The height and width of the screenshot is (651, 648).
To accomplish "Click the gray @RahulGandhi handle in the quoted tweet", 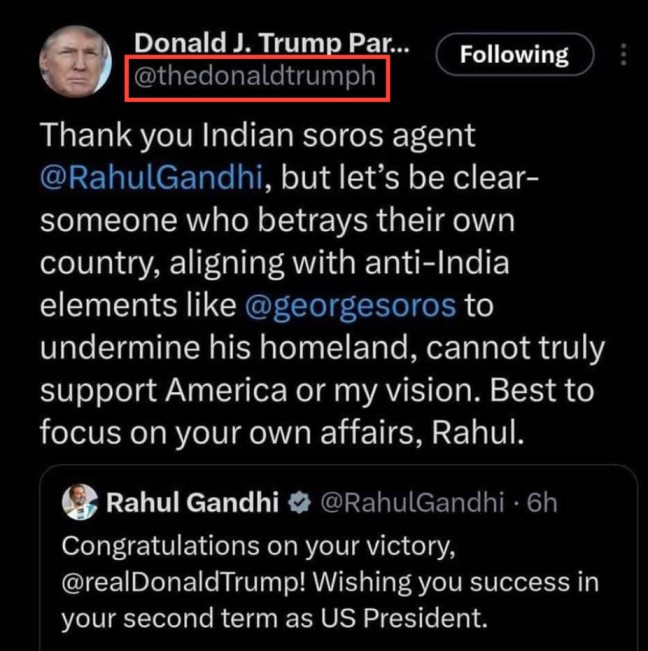I will (411, 502).
